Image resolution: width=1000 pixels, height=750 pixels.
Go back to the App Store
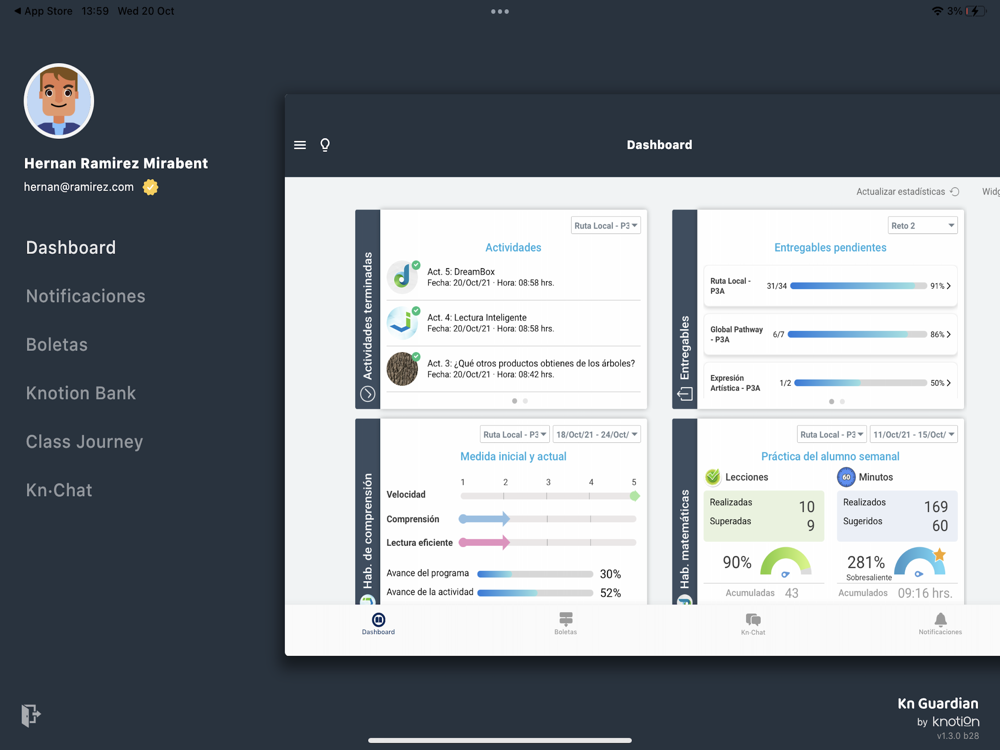(43, 11)
